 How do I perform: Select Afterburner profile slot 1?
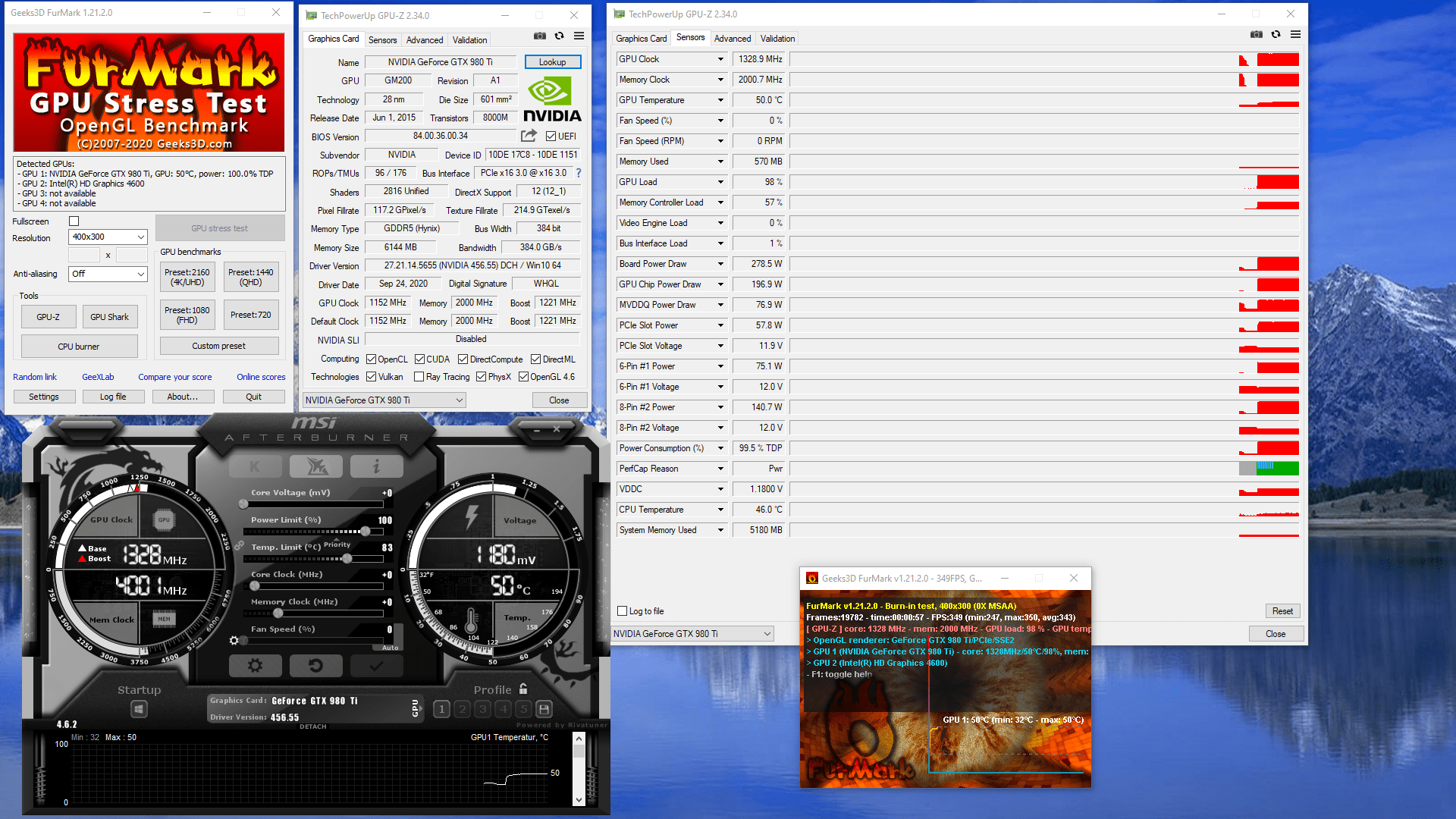442,709
